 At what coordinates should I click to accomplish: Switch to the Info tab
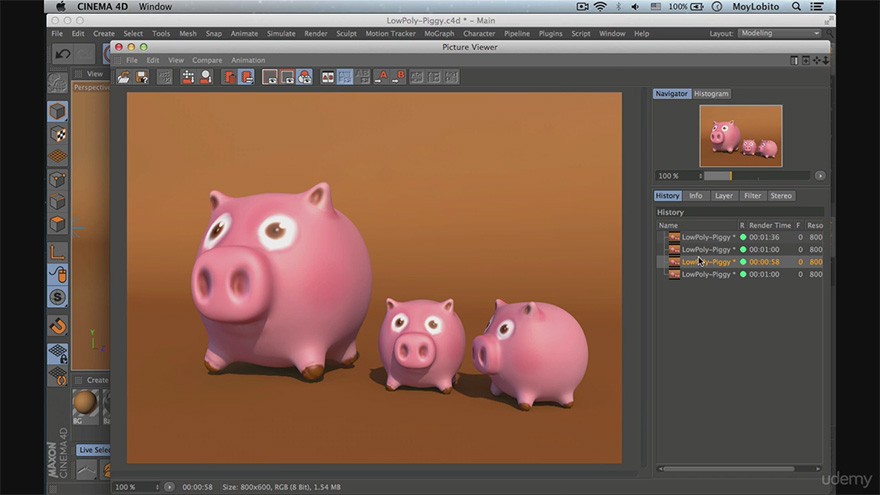[x=695, y=196]
